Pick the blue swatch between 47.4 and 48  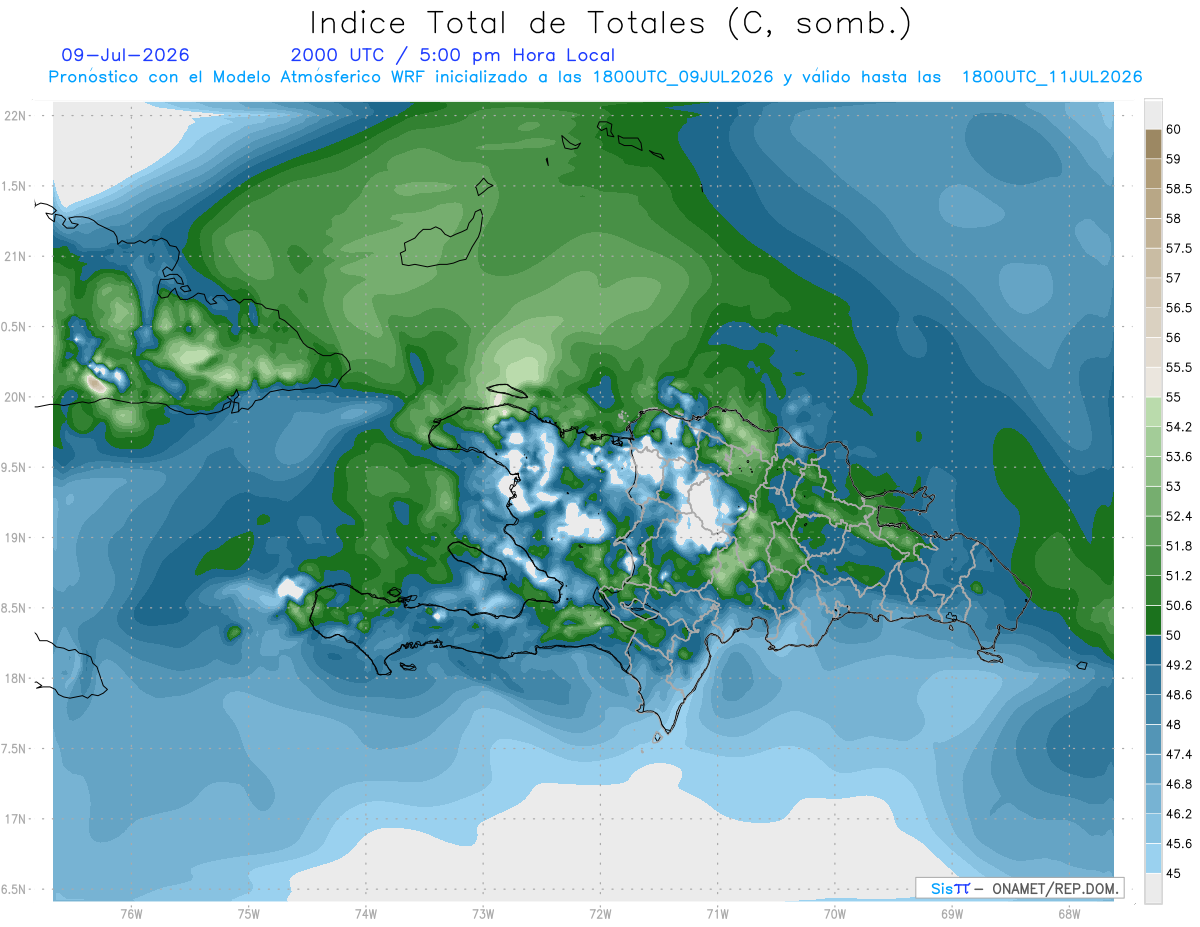(1153, 739)
